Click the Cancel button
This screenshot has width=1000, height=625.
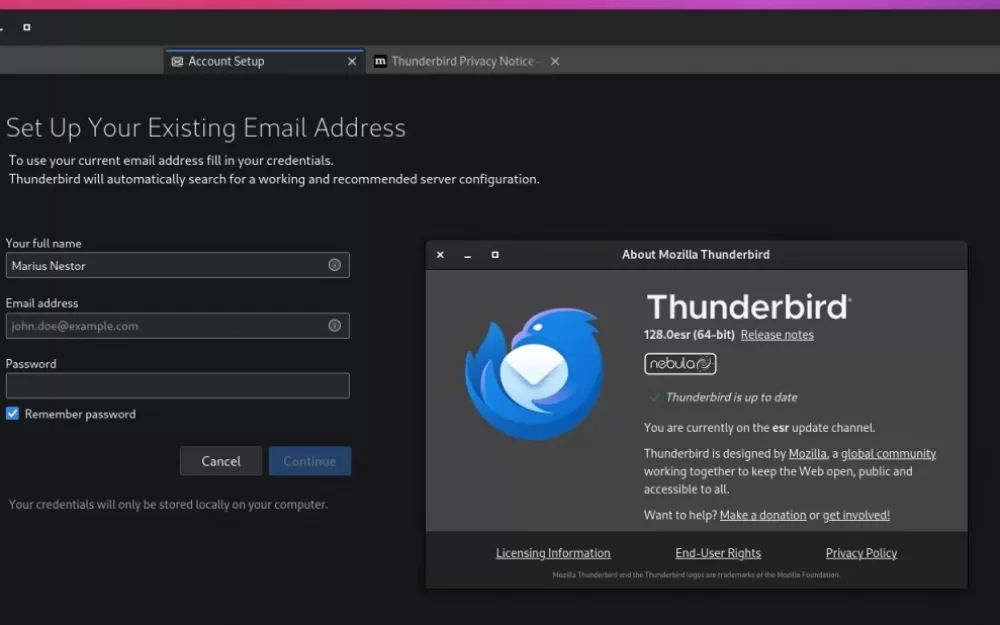pyautogui.click(x=220, y=461)
